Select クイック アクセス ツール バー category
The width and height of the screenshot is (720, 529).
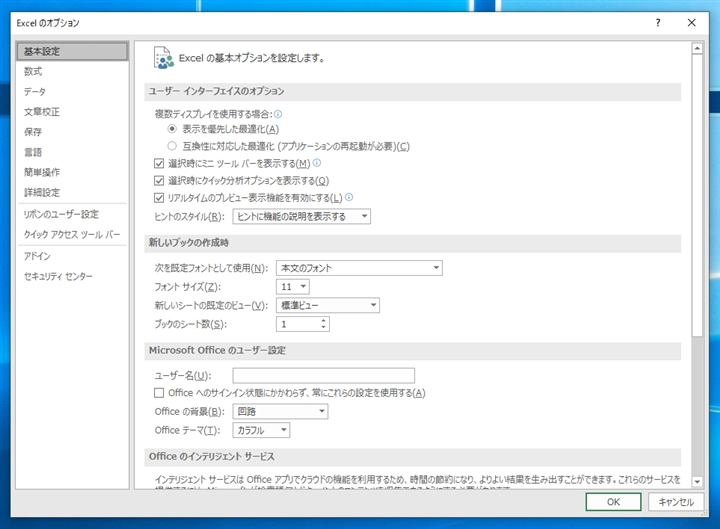pyautogui.click(x=72, y=235)
